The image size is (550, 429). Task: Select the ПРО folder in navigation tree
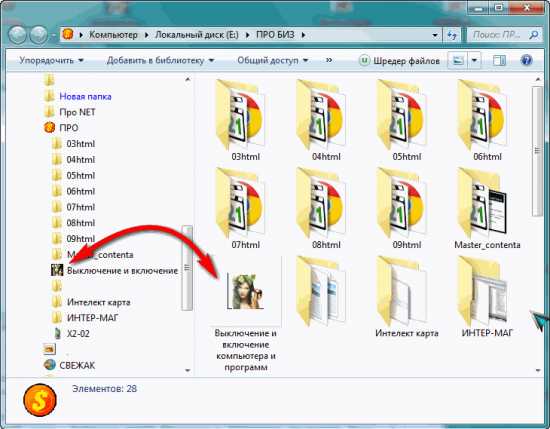click(x=69, y=128)
